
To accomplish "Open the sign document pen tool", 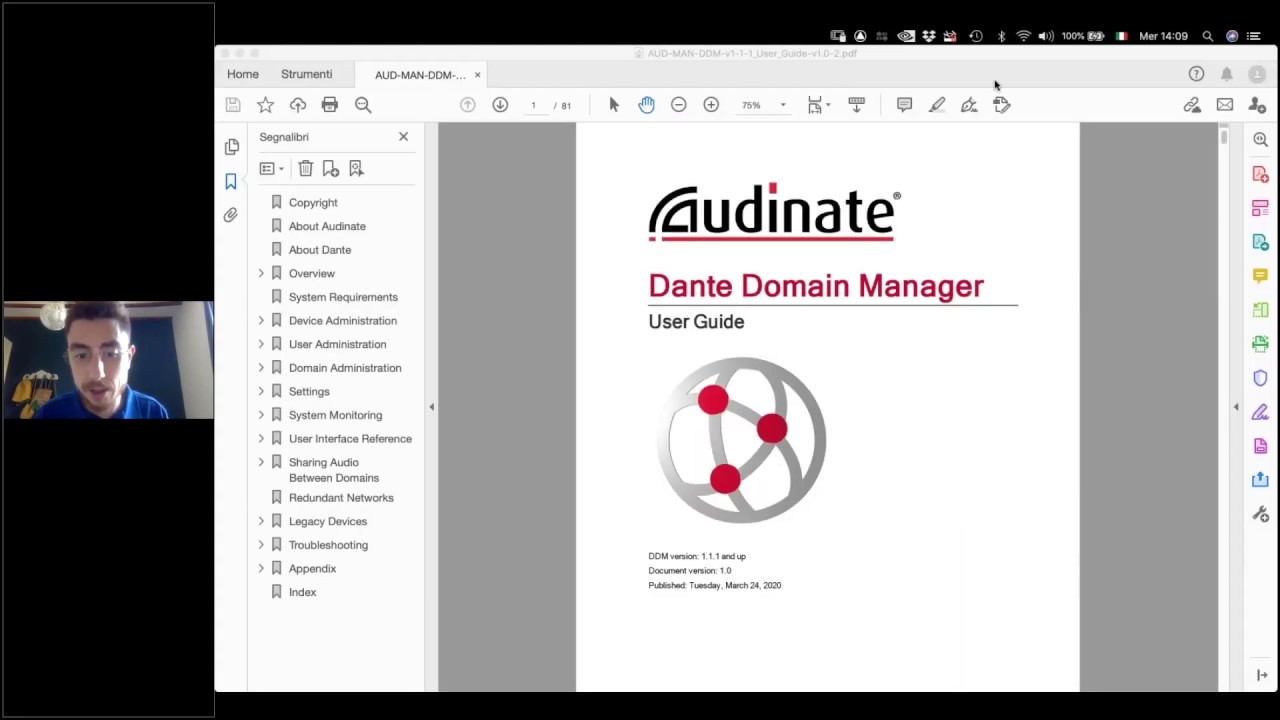I will 969,105.
